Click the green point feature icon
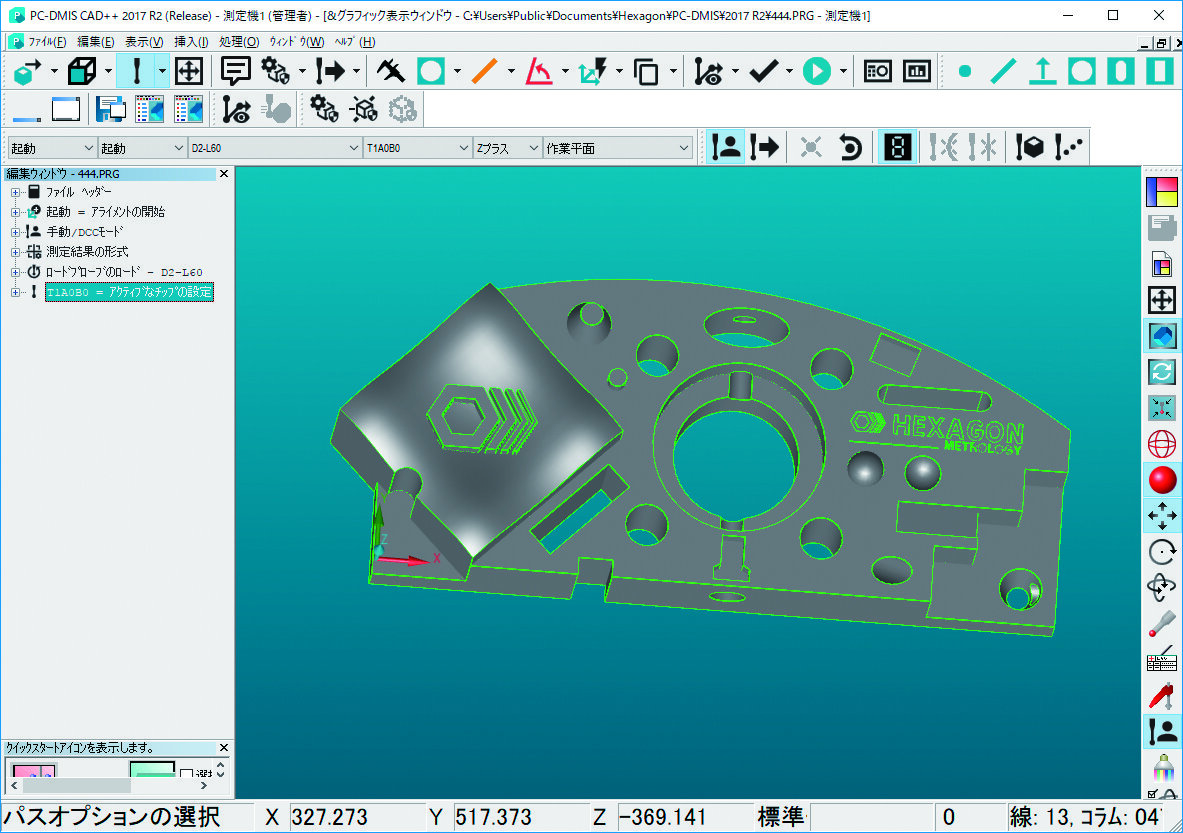This screenshot has width=1183, height=833. point(964,72)
